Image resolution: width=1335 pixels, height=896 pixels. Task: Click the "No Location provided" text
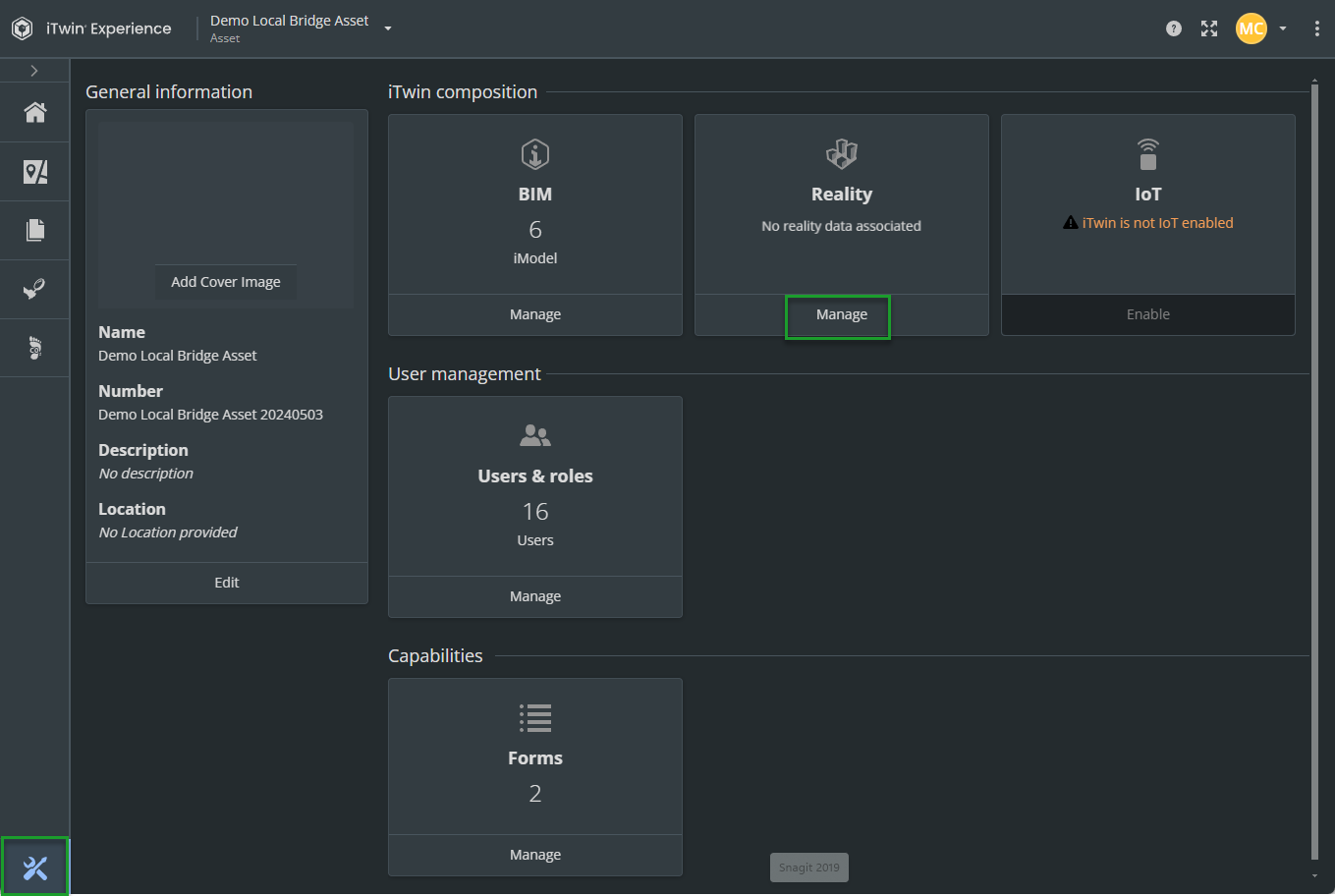coord(168,532)
